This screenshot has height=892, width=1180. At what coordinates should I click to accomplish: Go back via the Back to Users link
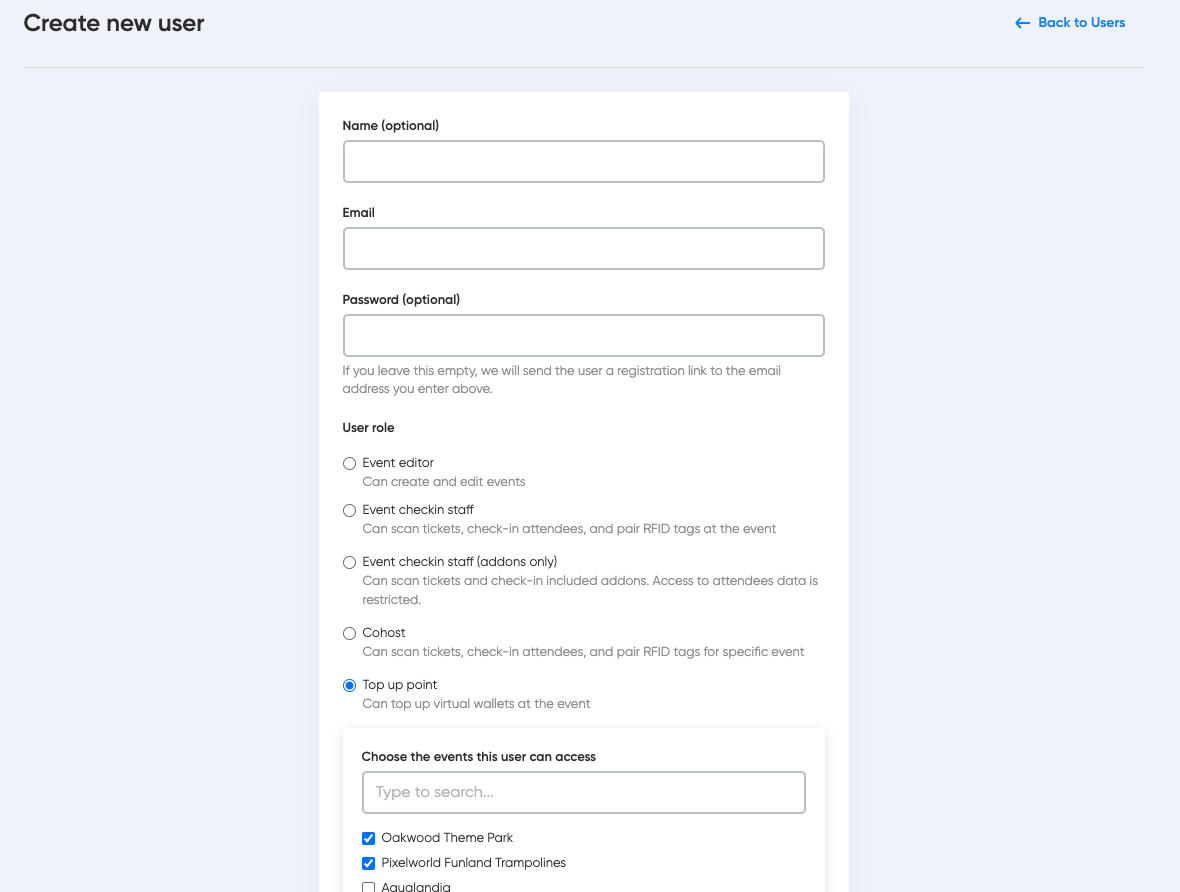coord(1081,23)
